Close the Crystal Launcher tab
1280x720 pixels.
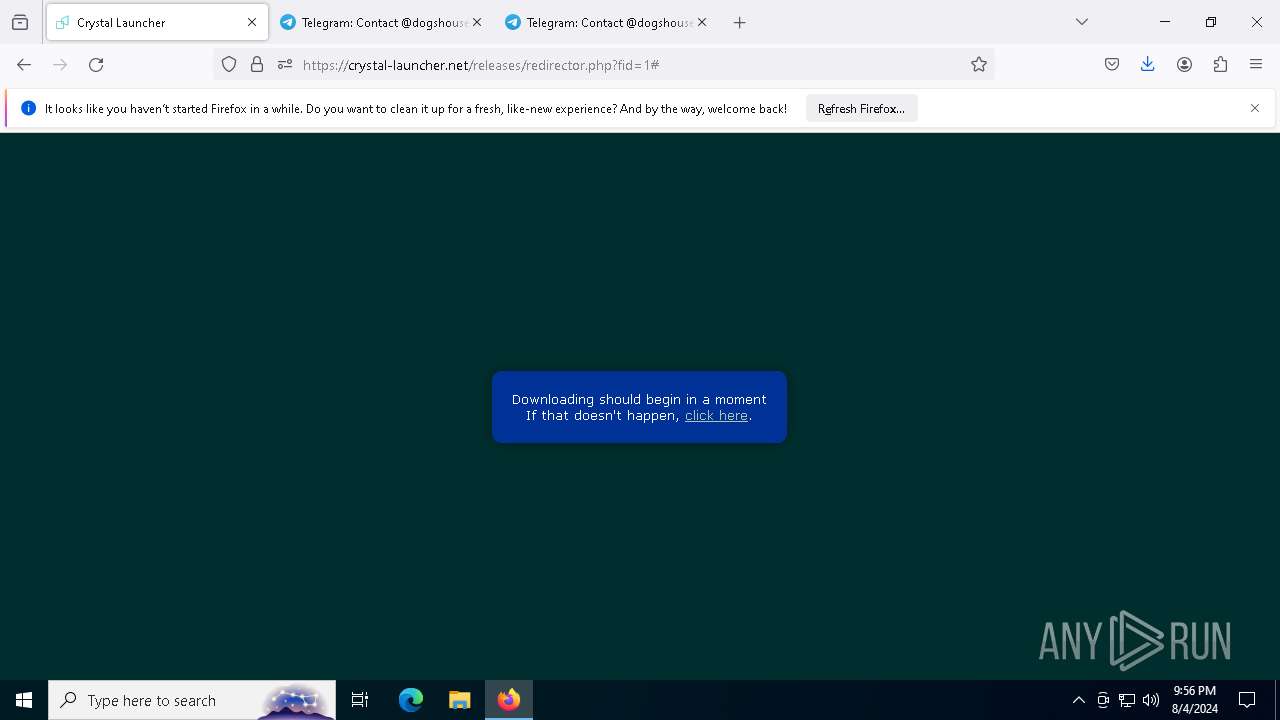252,22
